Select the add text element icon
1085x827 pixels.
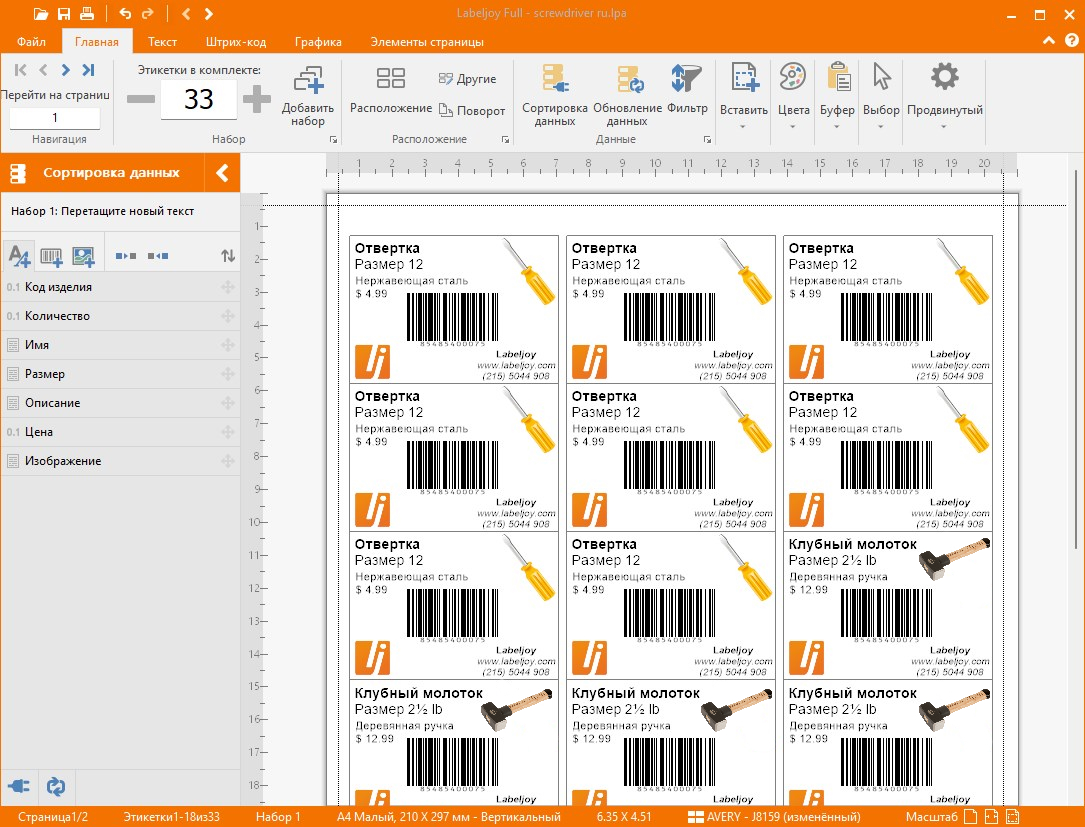pos(19,256)
